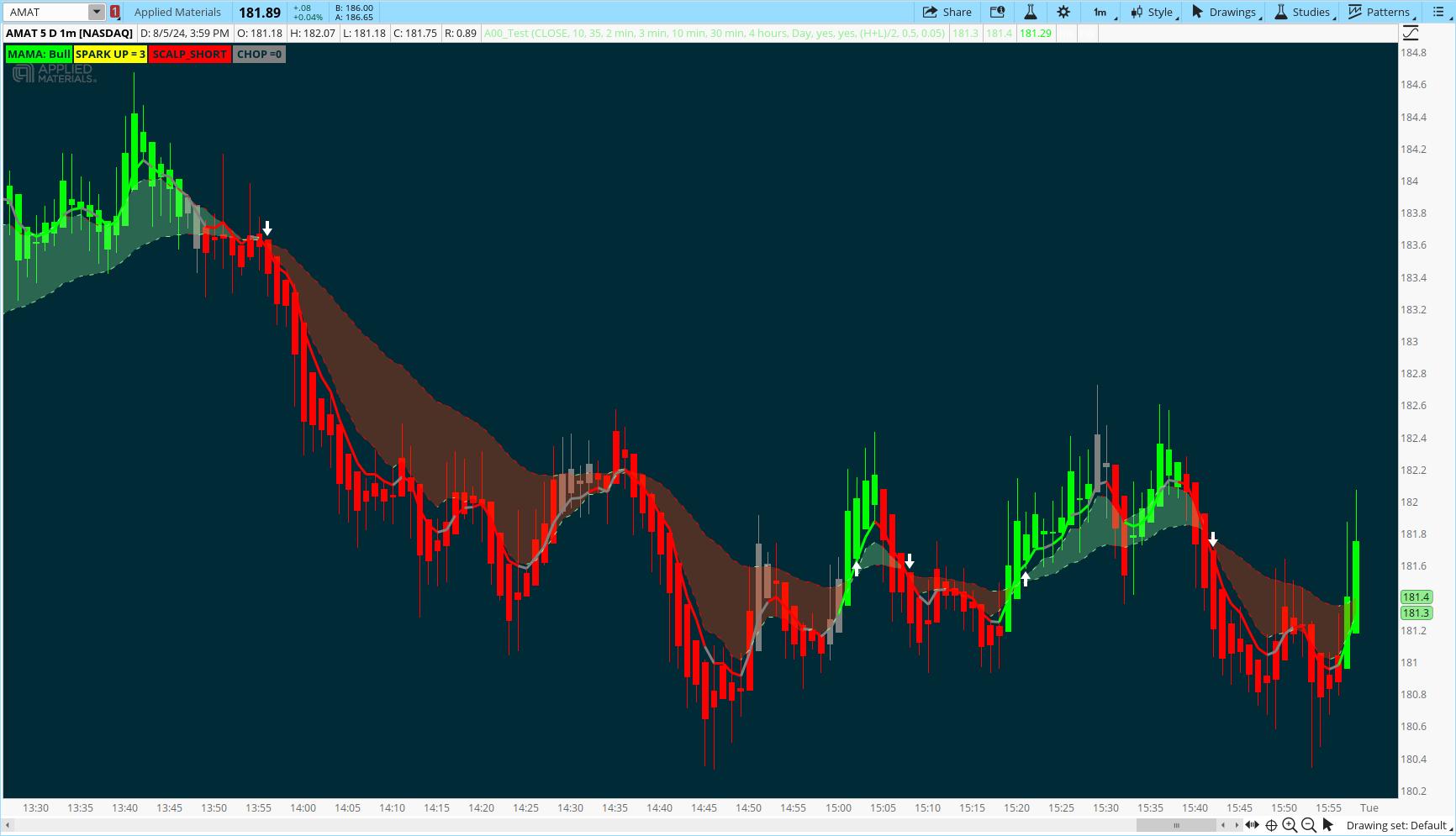1456x836 pixels.
Task: Open the quick quote info icon
Action: point(997,12)
